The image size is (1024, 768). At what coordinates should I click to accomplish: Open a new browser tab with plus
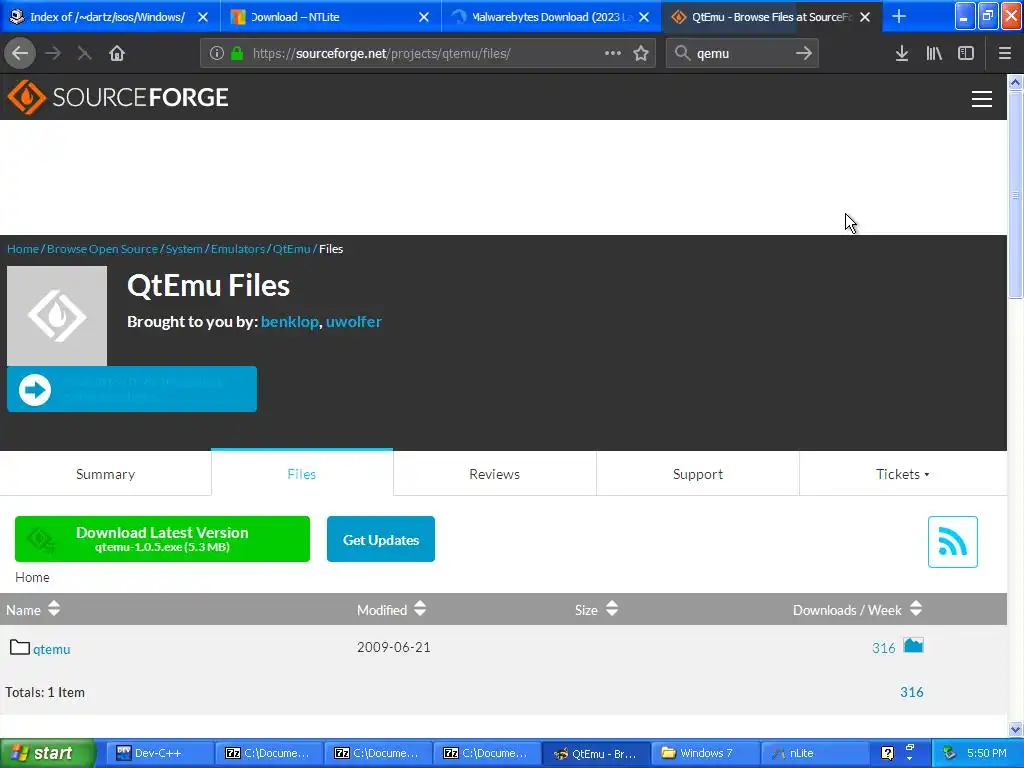click(x=899, y=17)
